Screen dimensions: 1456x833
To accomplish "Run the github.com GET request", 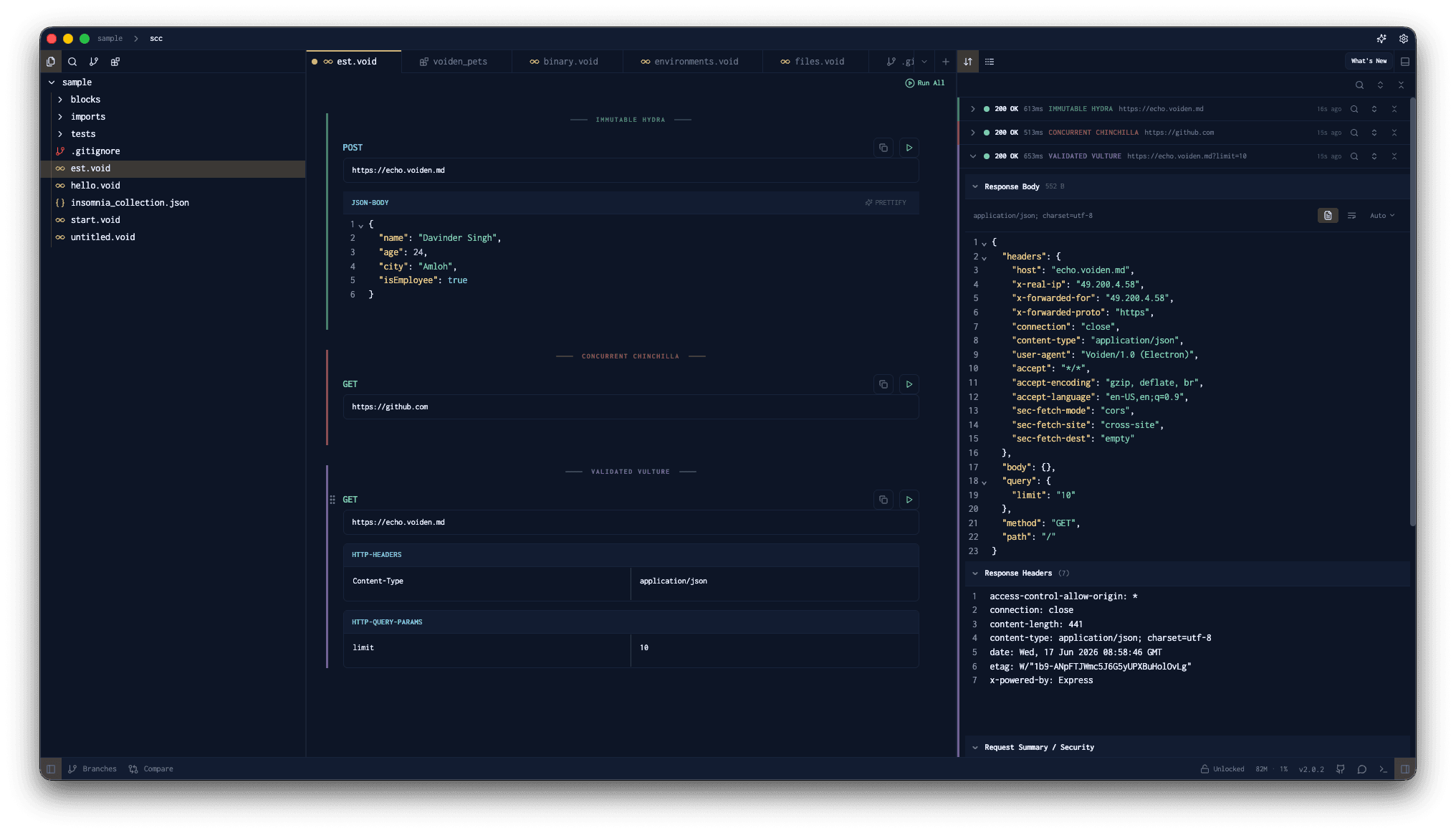I will 909,384.
